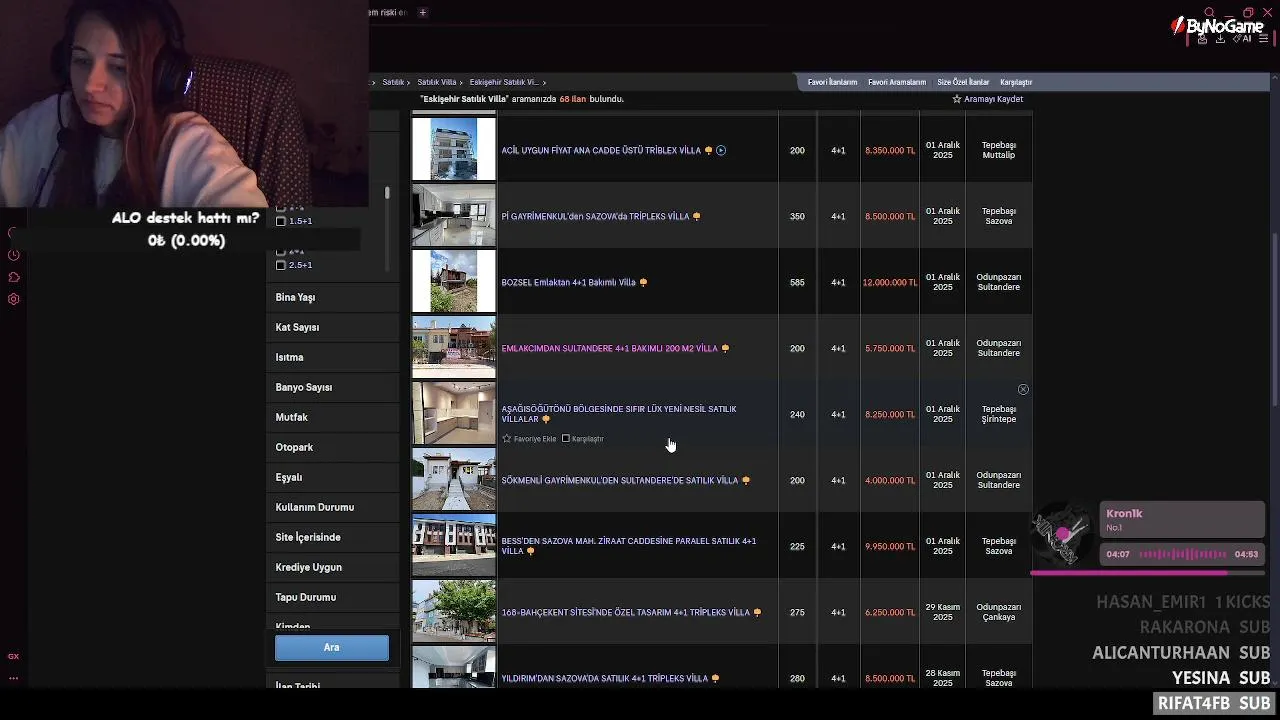Open thumbnail of 4.000.000 TL Sultandere villa

point(454,480)
